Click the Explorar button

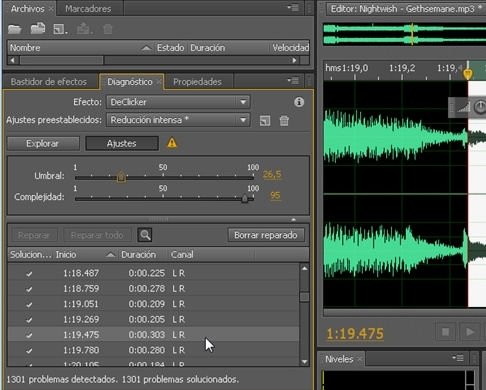[x=43, y=144]
